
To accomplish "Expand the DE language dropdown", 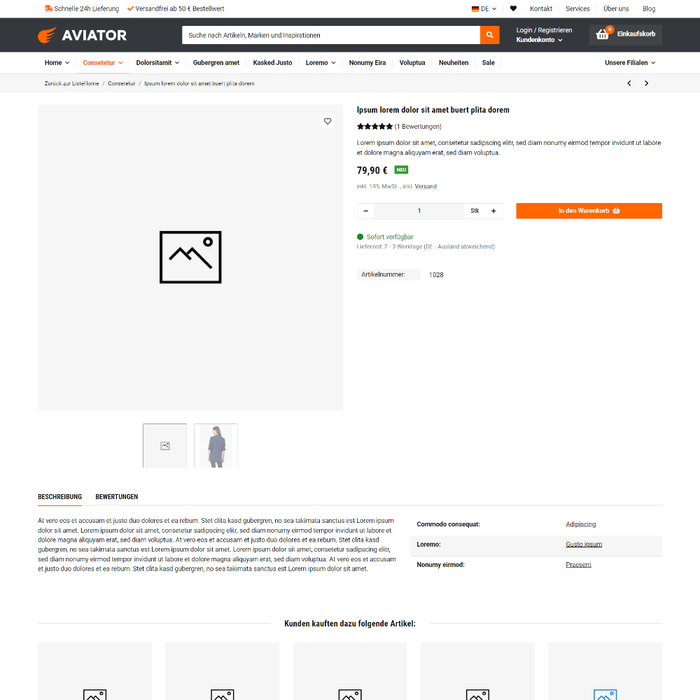I will (x=484, y=8).
